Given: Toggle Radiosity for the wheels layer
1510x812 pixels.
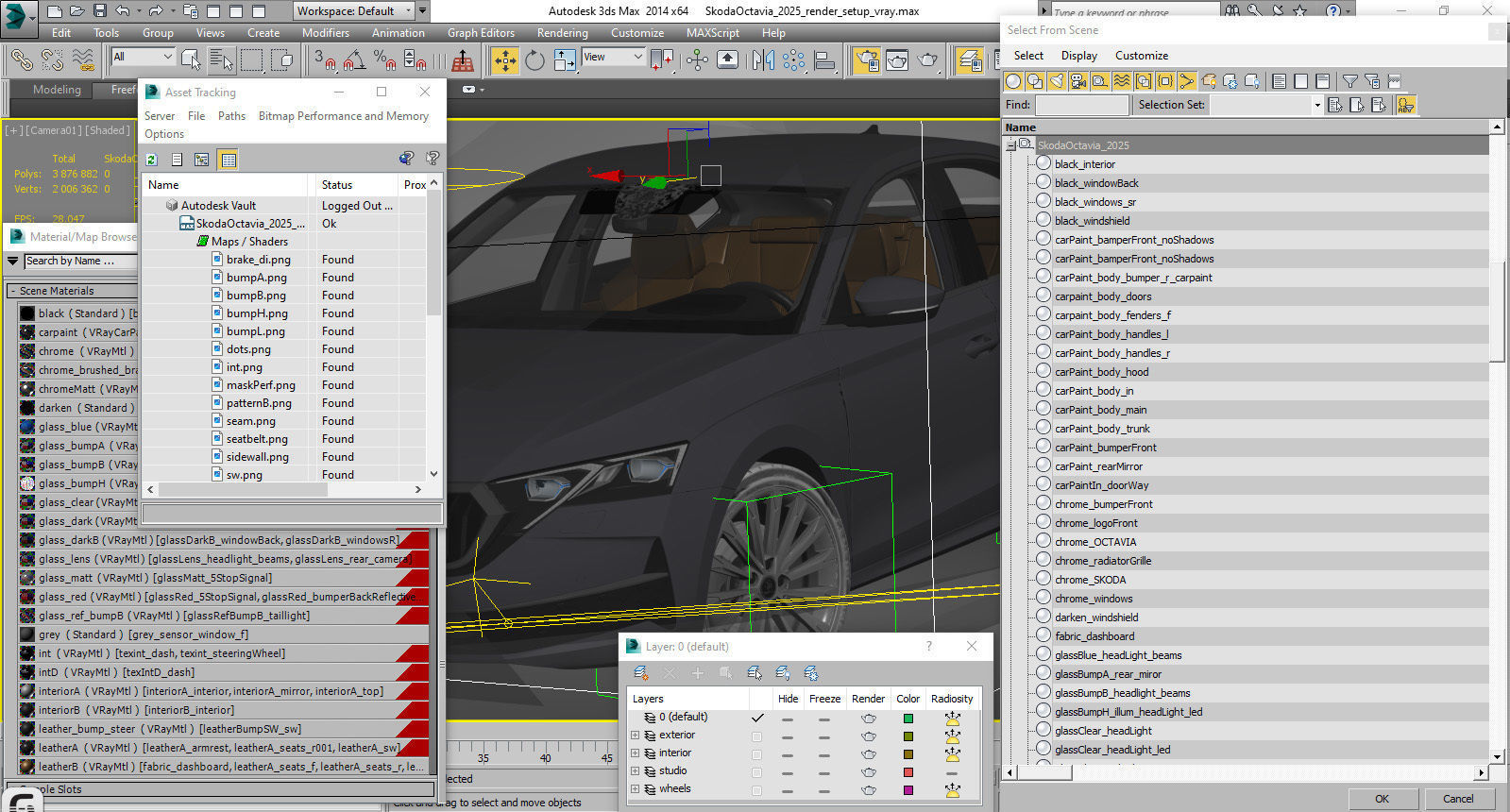Looking at the screenshot, I should 952,790.
